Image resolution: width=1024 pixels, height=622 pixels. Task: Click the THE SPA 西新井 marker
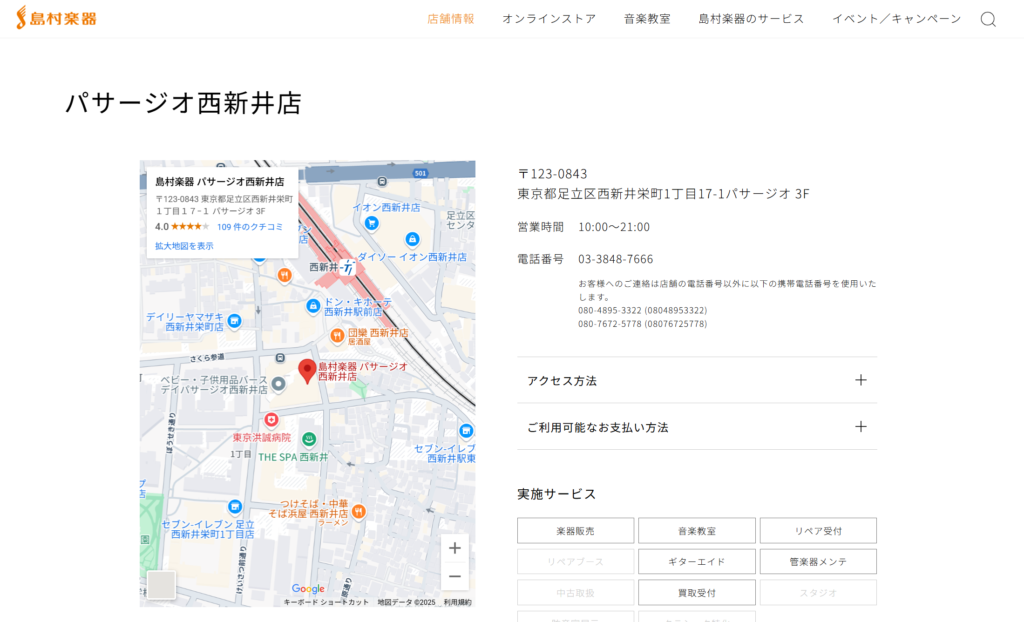pos(309,440)
